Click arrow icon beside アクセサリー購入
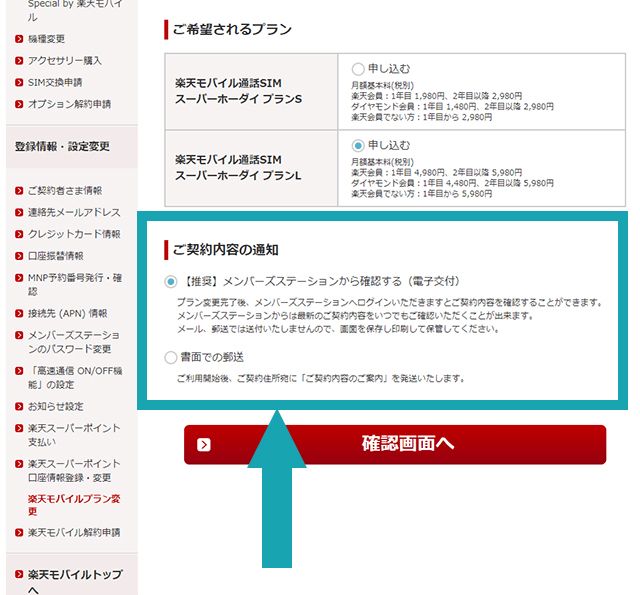640x595 pixels. (19, 60)
